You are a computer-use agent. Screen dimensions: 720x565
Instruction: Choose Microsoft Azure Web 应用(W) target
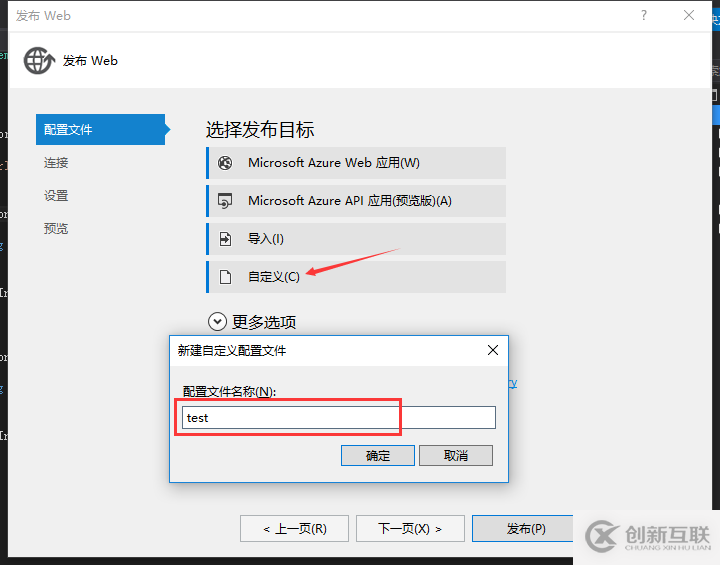pos(356,163)
